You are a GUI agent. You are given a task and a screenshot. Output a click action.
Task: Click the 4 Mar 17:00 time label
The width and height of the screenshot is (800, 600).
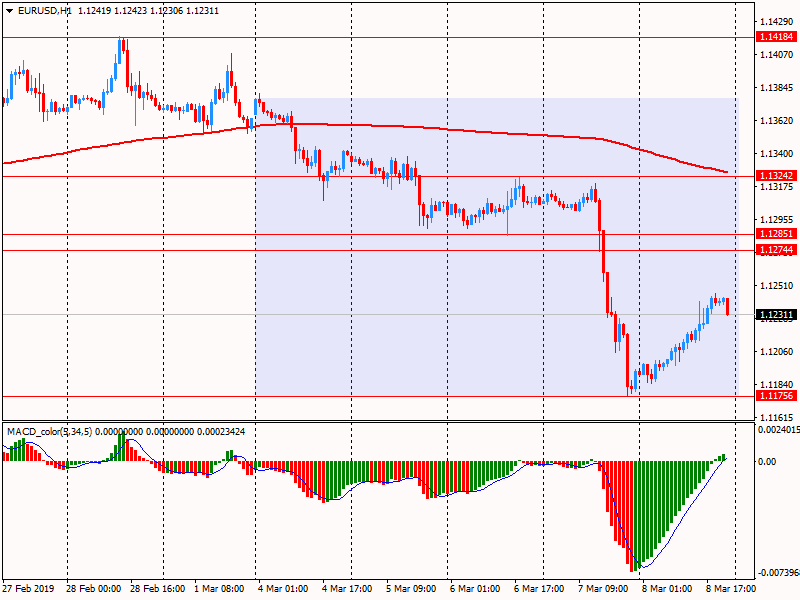347,589
